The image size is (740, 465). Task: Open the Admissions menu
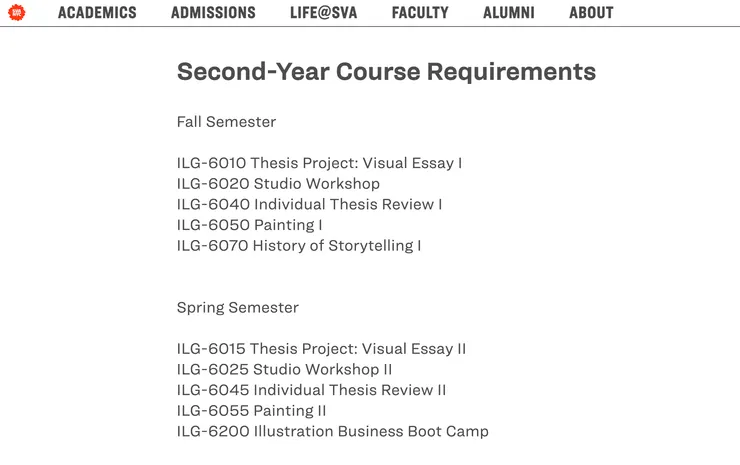click(x=213, y=13)
